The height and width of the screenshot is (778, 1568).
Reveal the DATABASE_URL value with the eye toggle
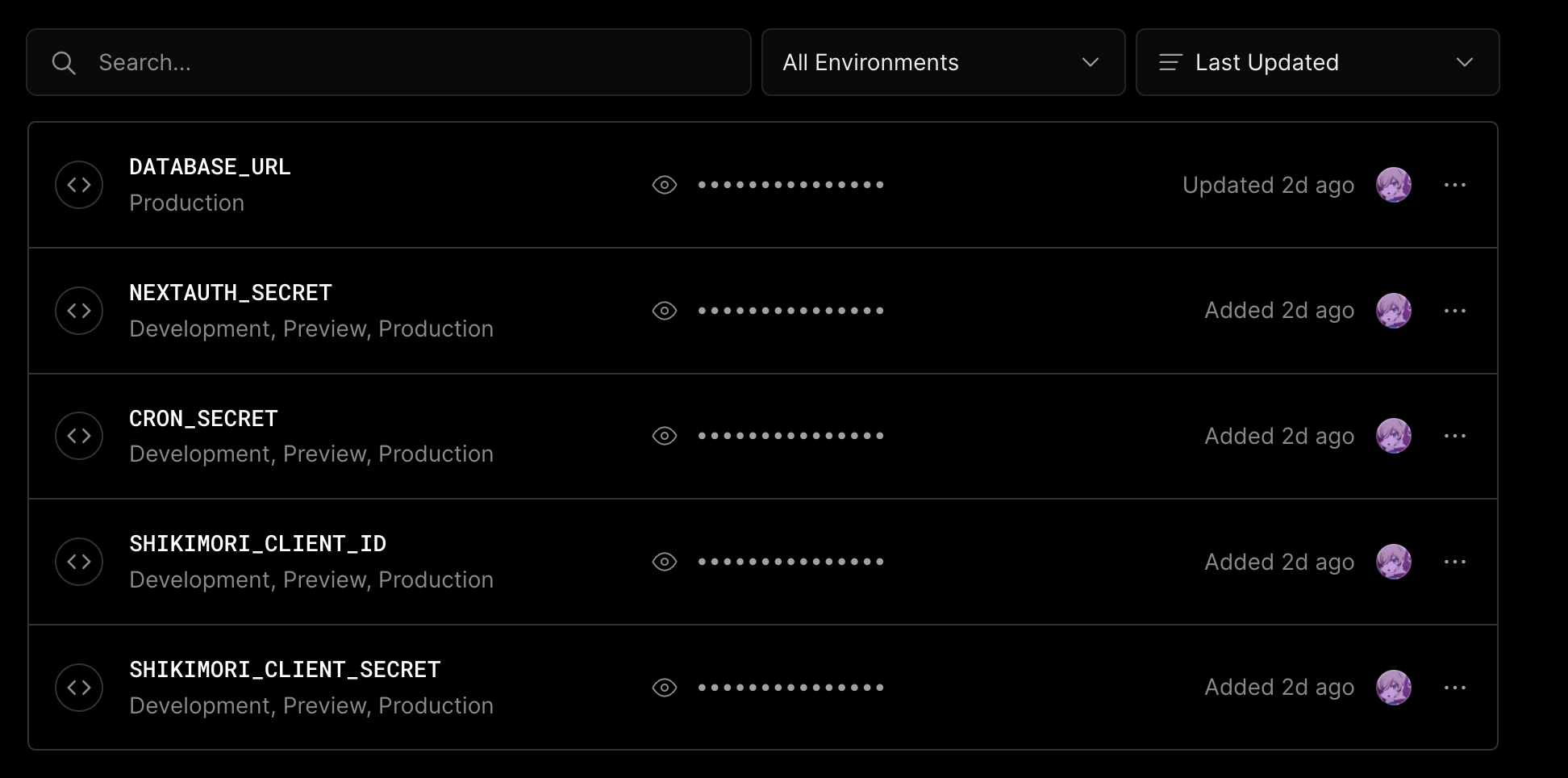click(664, 184)
